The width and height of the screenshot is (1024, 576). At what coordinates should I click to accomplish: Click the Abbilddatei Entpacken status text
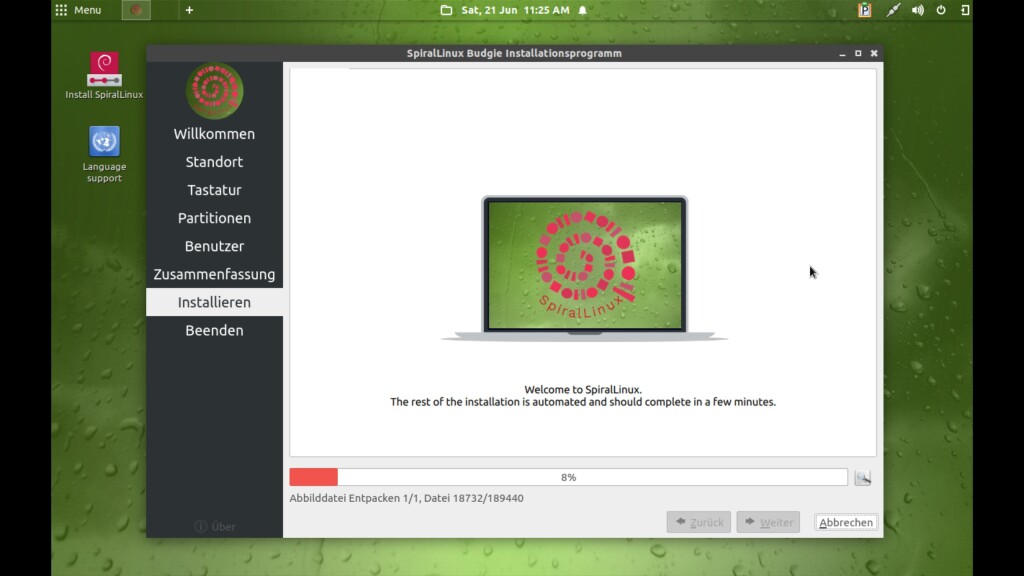pyautogui.click(x=406, y=498)
